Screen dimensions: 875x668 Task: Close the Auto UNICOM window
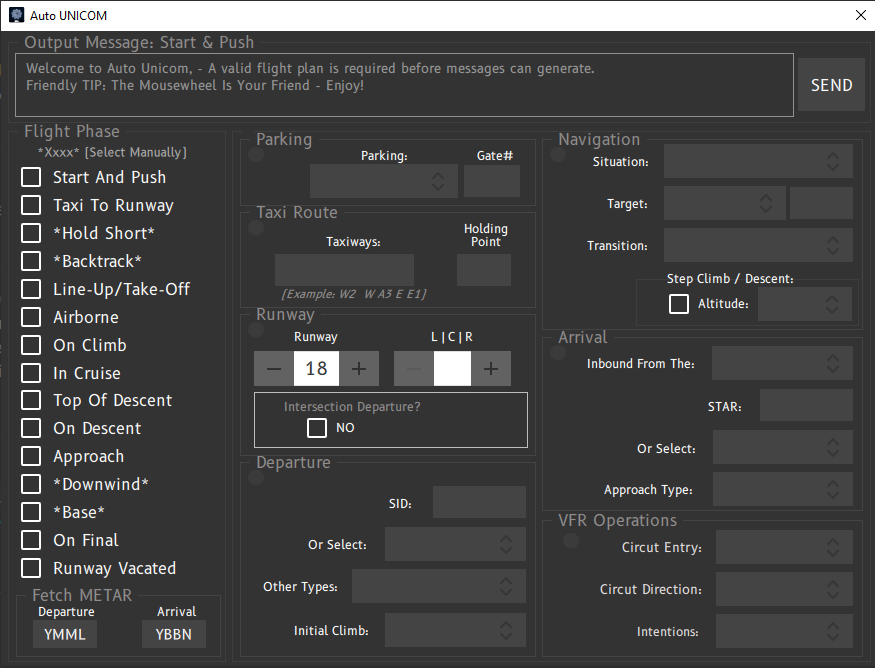pyautogui.click(x=860, y=15)
